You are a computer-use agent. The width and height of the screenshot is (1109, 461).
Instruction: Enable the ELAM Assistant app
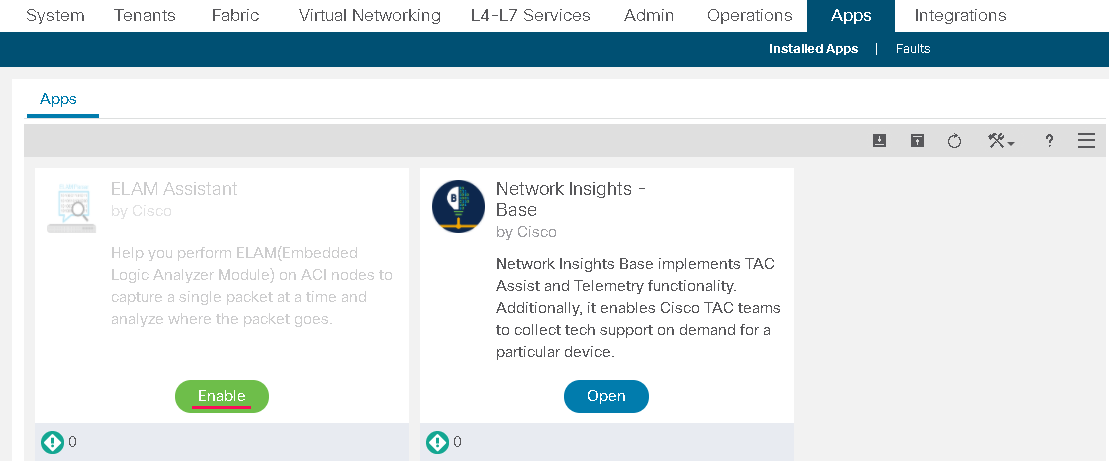coord(222,396)
